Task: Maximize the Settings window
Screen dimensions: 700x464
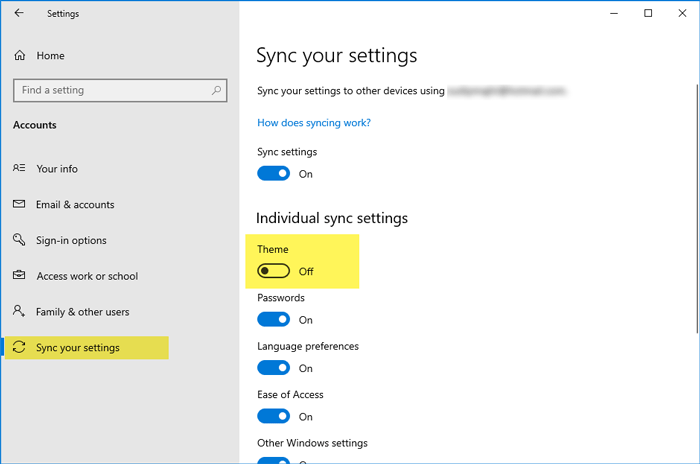Action: [x=648, y=13]
